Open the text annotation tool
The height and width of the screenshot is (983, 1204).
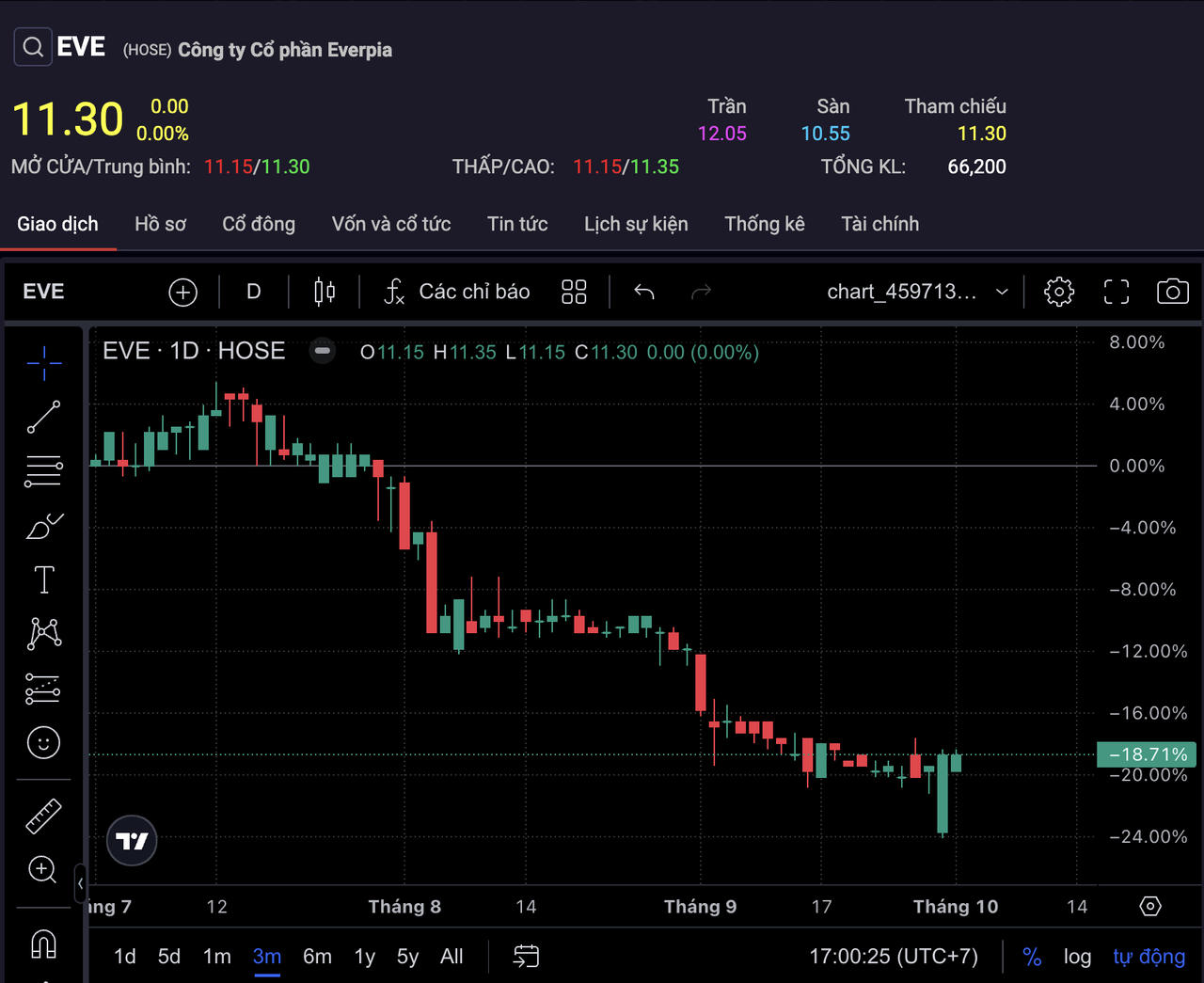(43, 579)
